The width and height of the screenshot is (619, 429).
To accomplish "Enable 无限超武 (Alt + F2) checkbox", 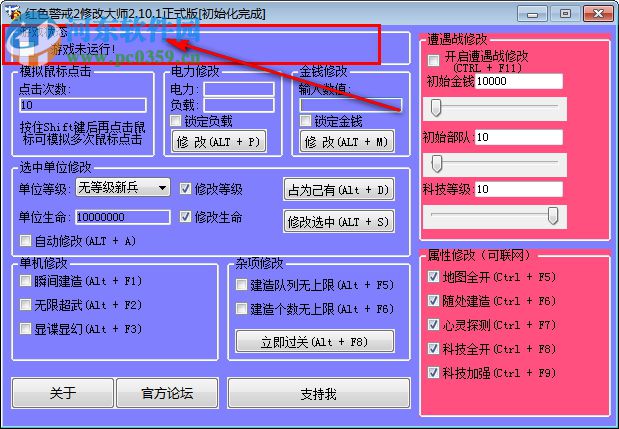I will [26, 304].
